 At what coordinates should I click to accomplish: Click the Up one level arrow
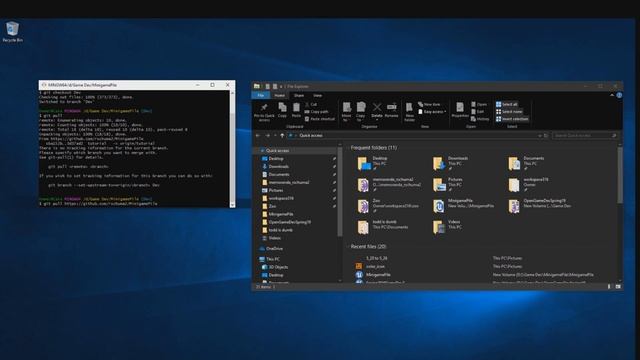click(x=282, y=136)
